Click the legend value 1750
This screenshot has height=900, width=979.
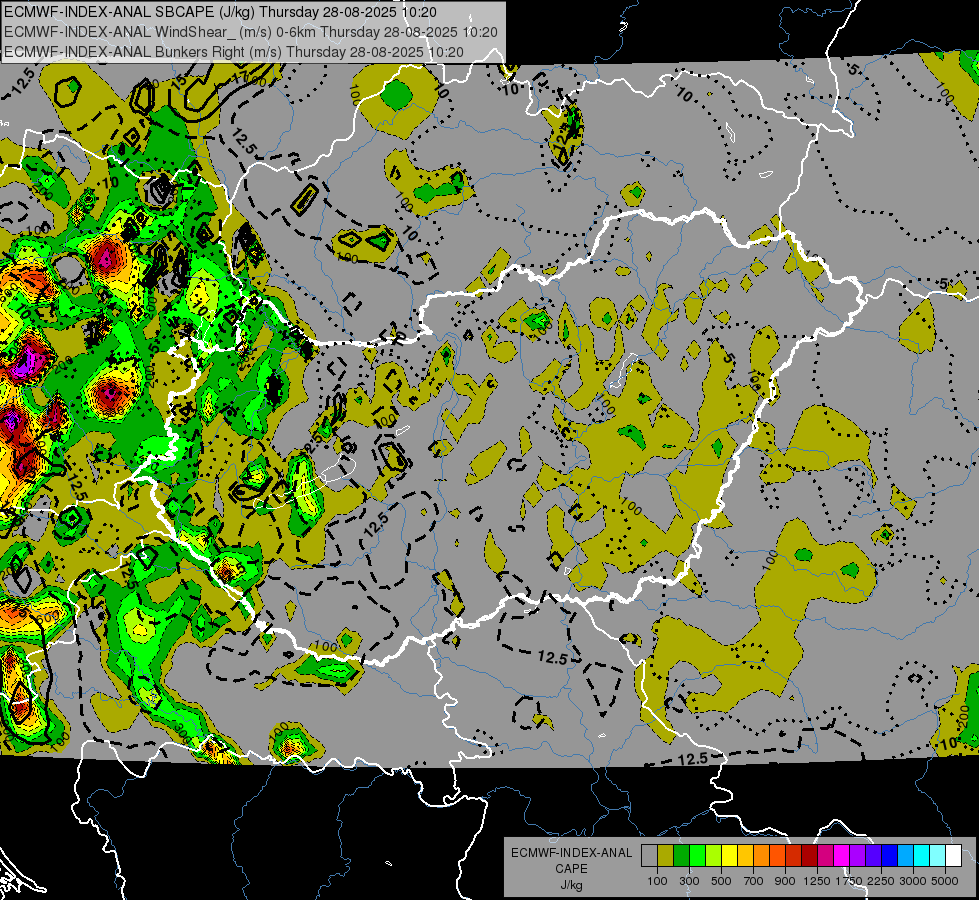pos(849,881)
